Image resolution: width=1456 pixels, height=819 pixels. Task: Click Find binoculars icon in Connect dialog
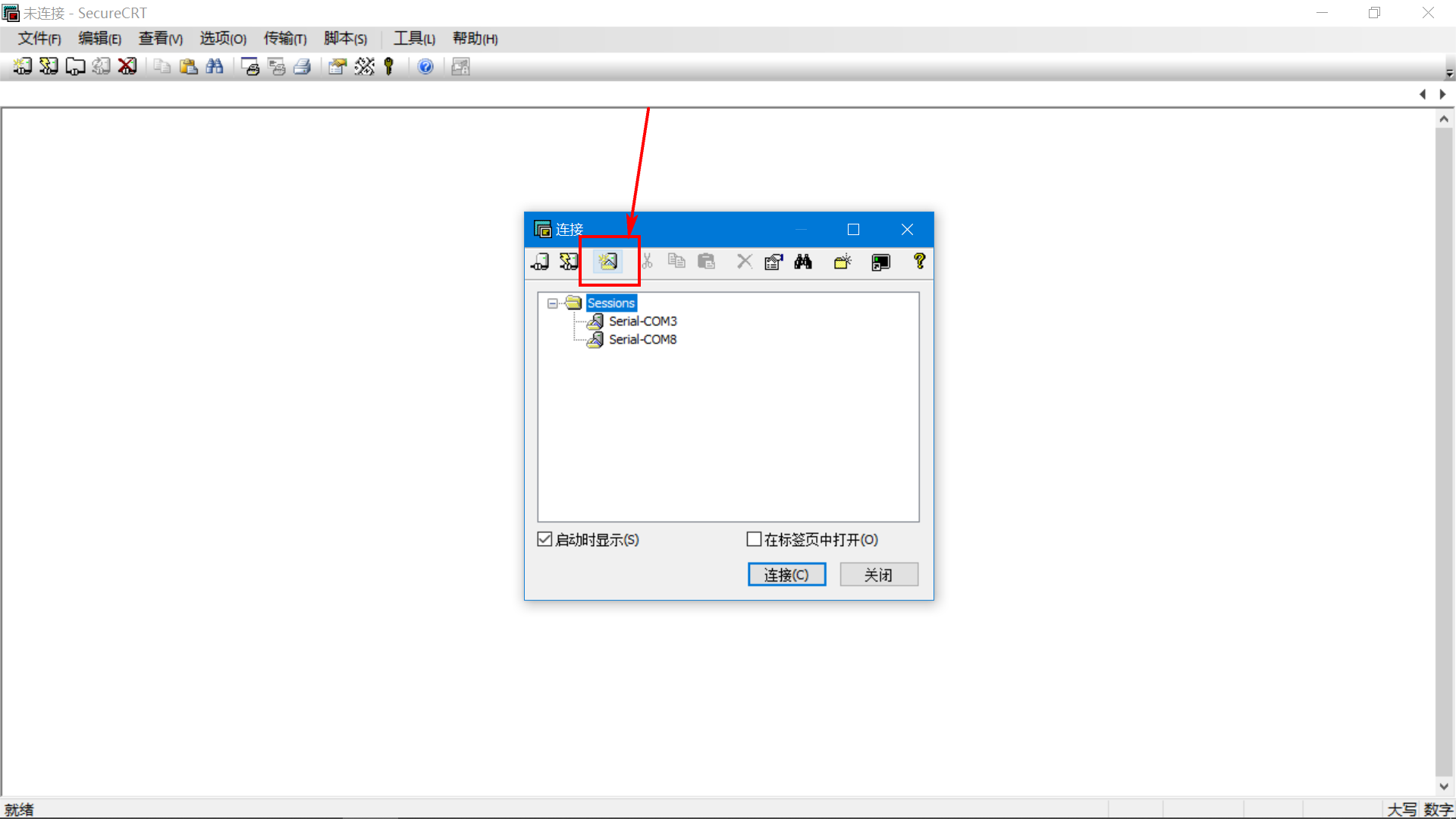pyautogui.click(x=803, y=262)
